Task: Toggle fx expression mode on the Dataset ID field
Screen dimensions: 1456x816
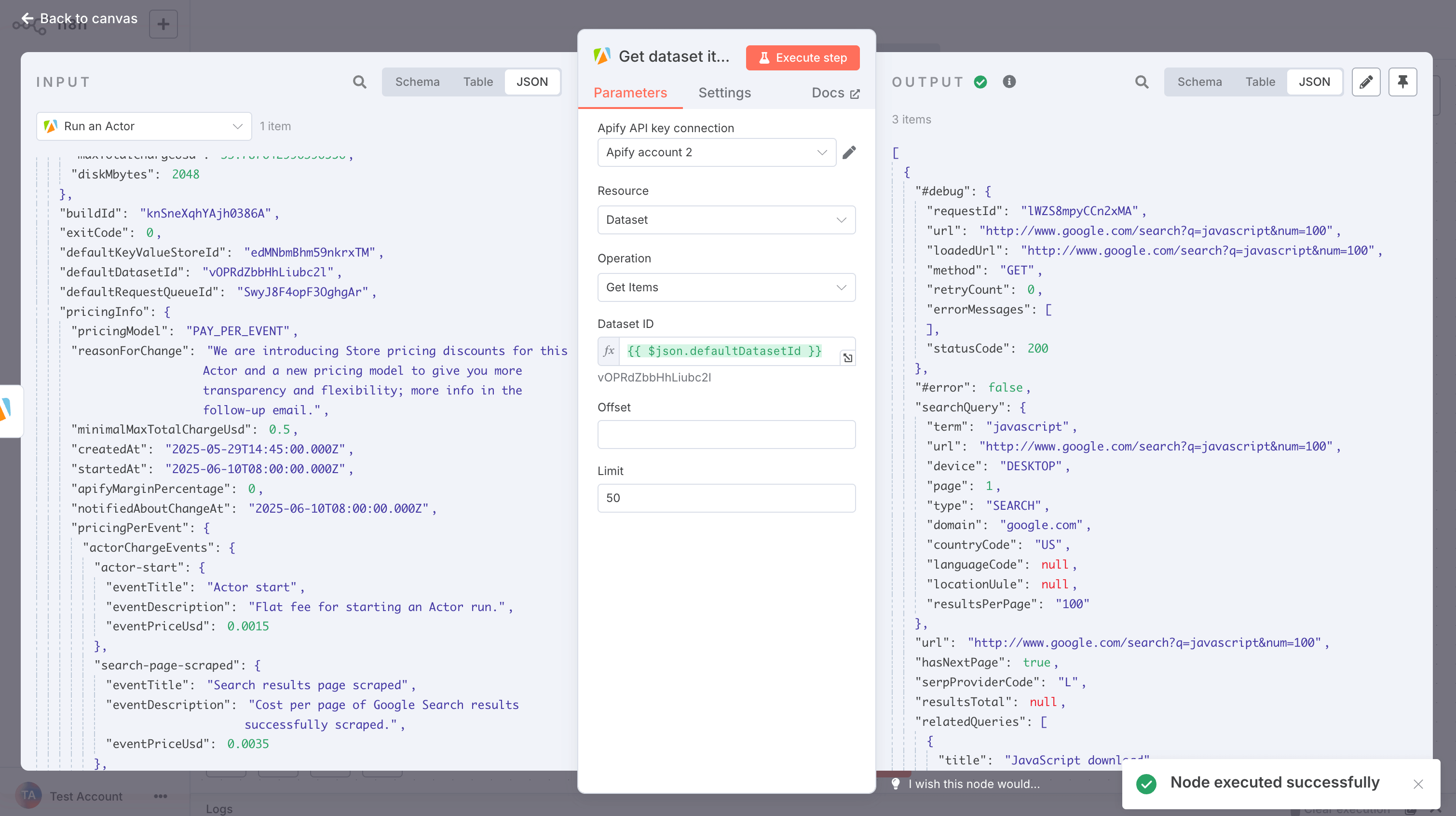Action: click(609, 351)
